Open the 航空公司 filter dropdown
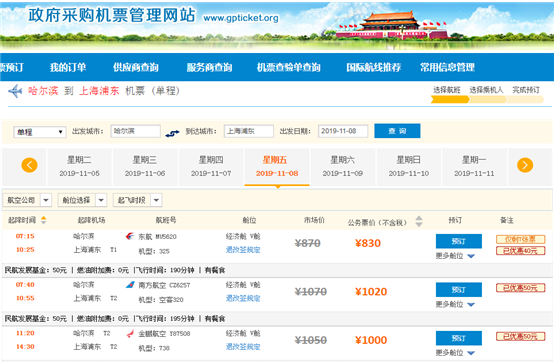This screenshot has width=555, height=363. coord(27,200)
